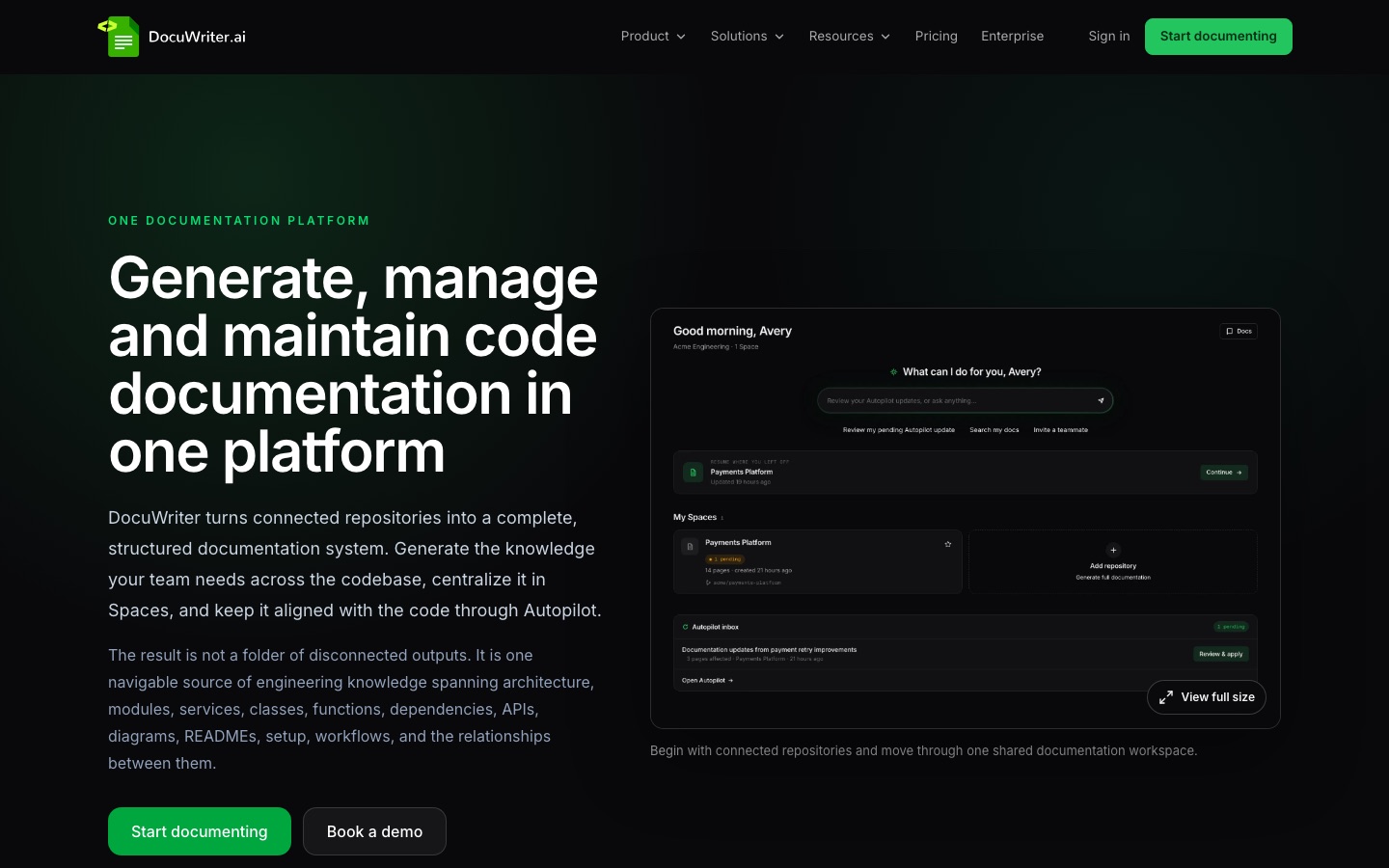Image resolution: width=1389 pixels, height=868 pixels.
Task: Click the expand arrows icon in View full size
Action: coord(1166,697)
